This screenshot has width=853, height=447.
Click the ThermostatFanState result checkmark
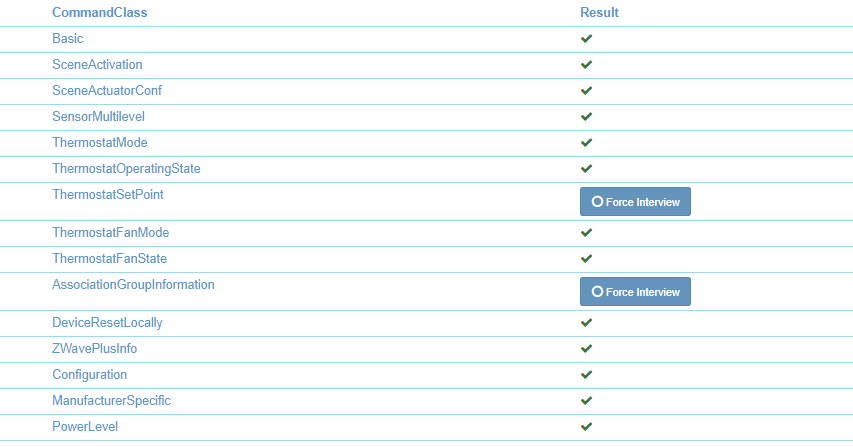coord(587,259)
